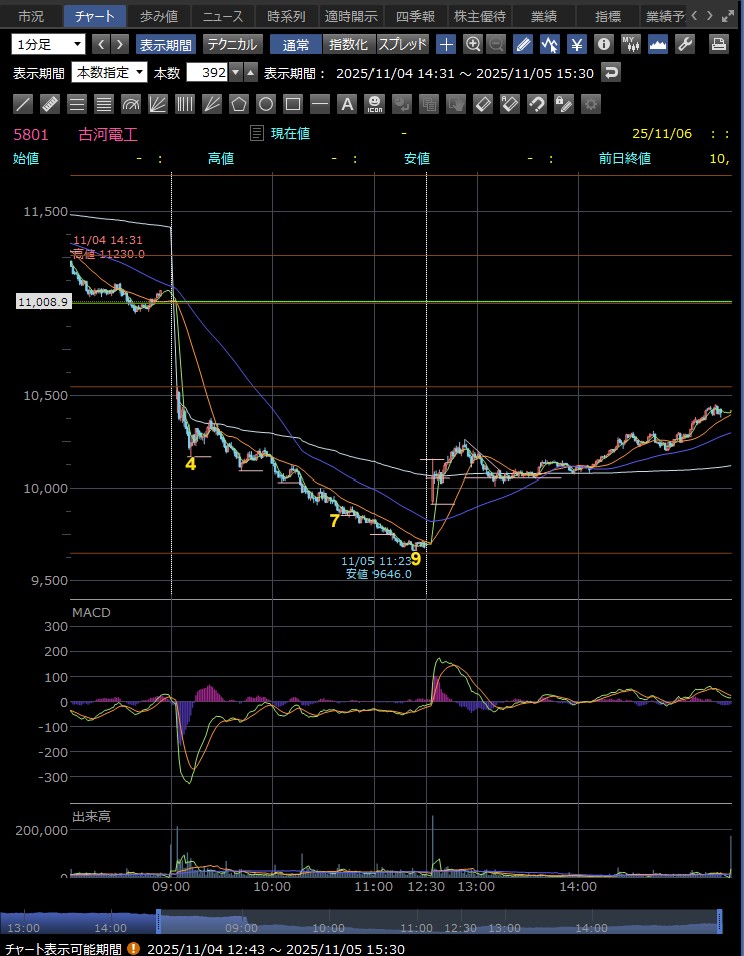The image size is (744, 956).
Task: Open the fullscreen expand control in the tab bar
Action: pos(727,16)
